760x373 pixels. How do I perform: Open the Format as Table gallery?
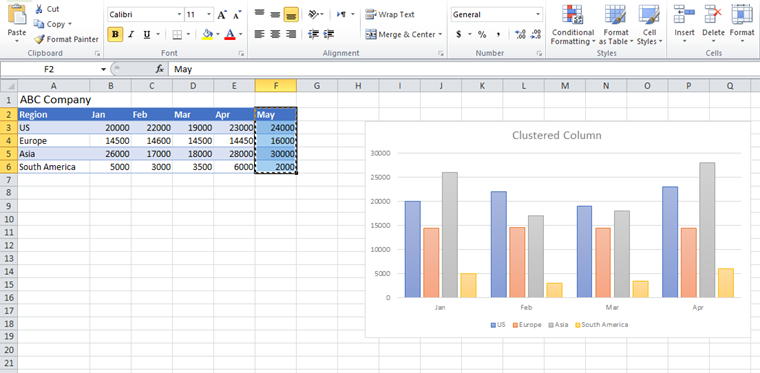pyautogui.click(x=616, y=25)
